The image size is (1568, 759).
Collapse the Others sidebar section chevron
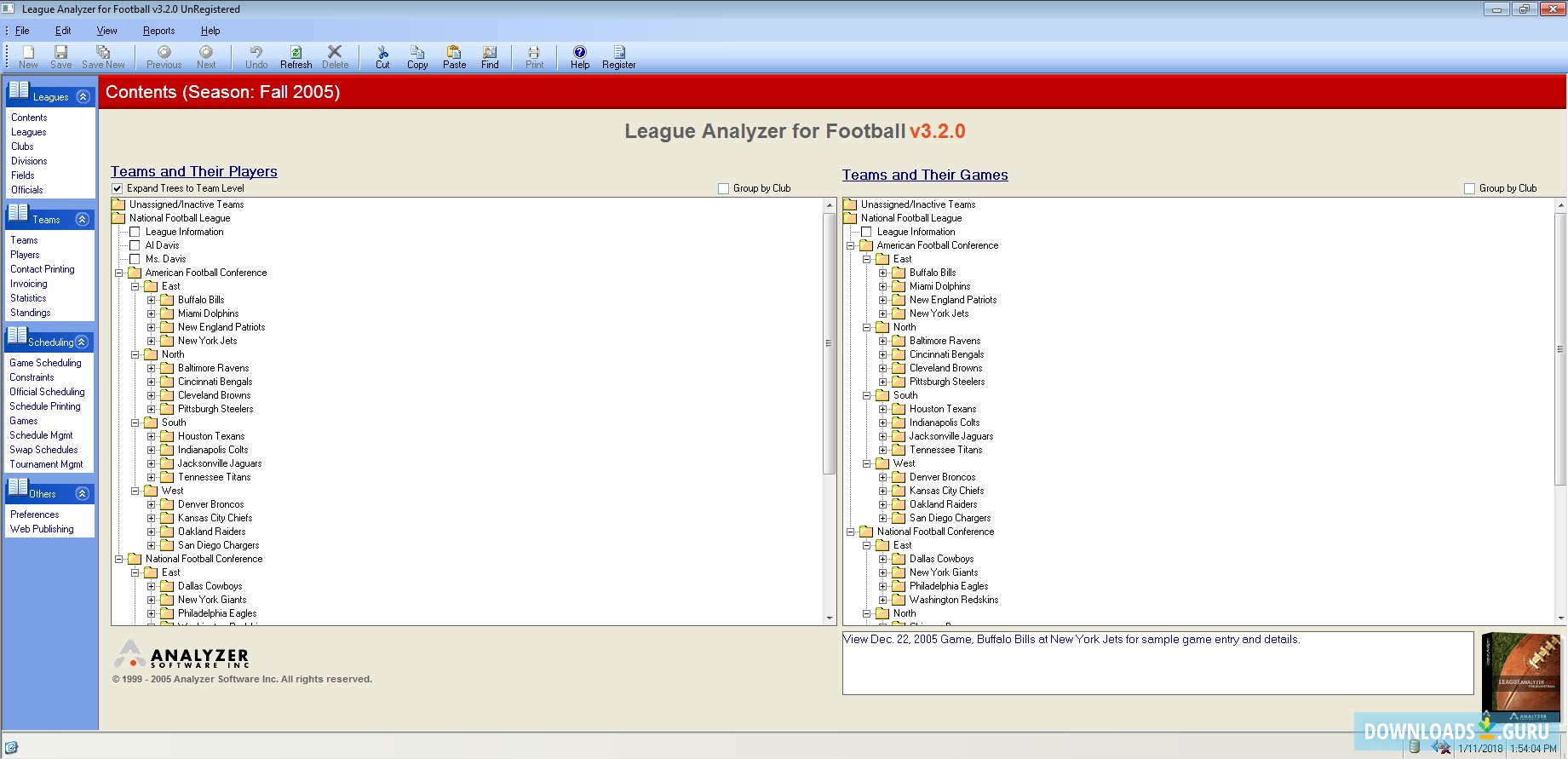tap(83, 493)
